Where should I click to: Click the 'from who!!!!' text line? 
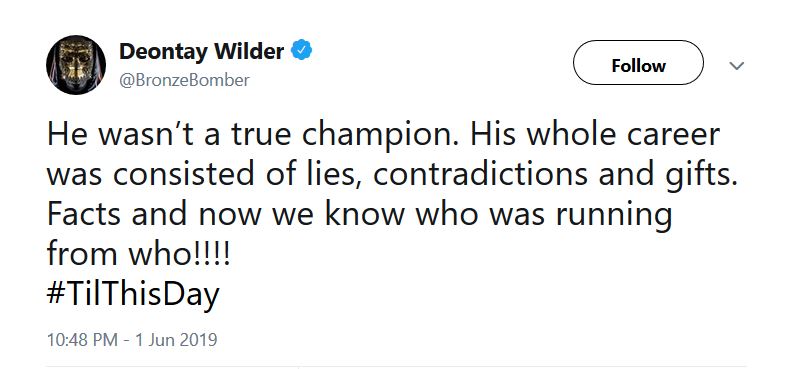(138, 254)
